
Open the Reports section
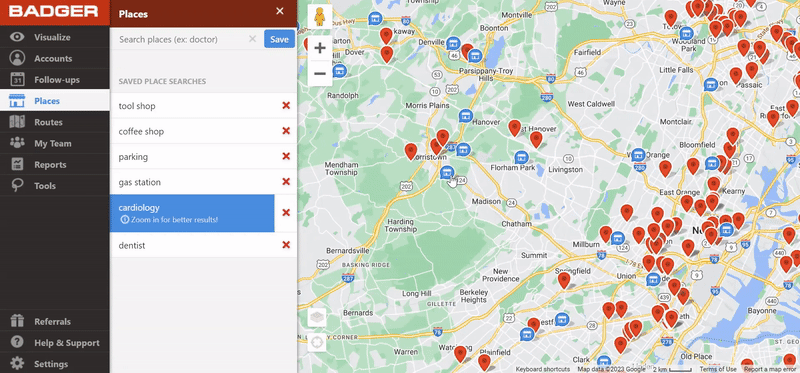55,164
